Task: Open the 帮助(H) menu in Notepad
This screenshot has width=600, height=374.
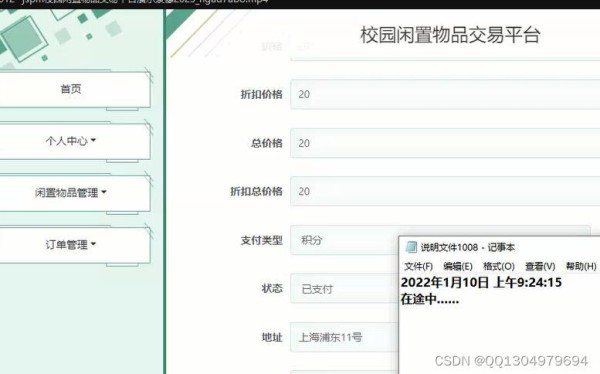Action: 581,266
